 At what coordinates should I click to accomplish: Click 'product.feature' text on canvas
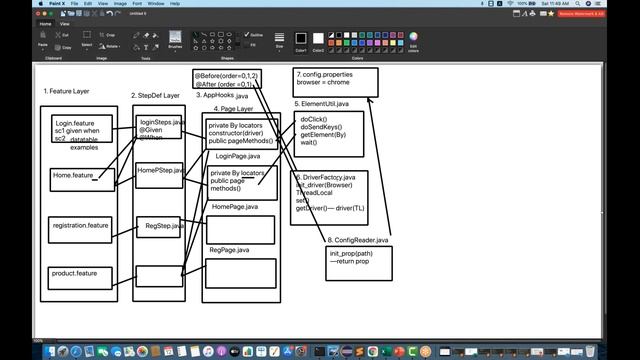74,273
